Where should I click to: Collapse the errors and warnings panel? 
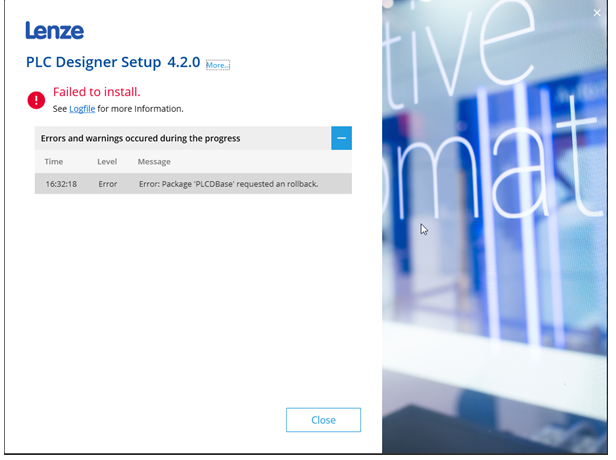click(x=341, y=138)
